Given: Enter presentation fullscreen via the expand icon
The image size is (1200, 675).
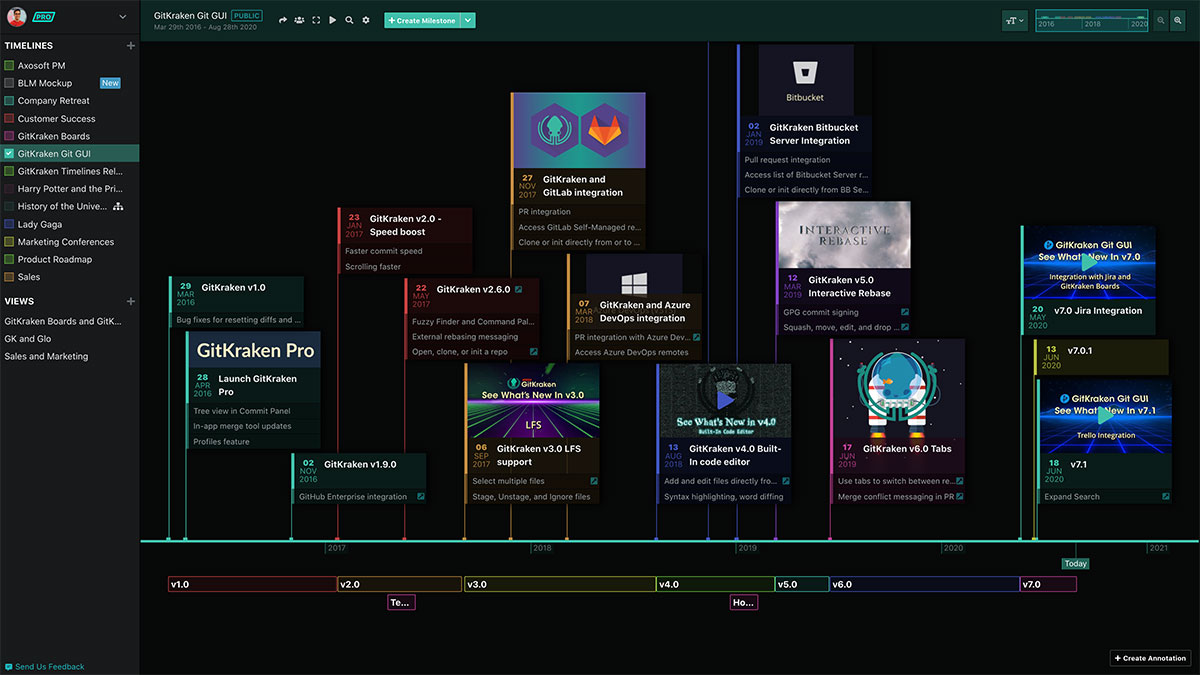Looking at the screenshot, I should 316,20.
